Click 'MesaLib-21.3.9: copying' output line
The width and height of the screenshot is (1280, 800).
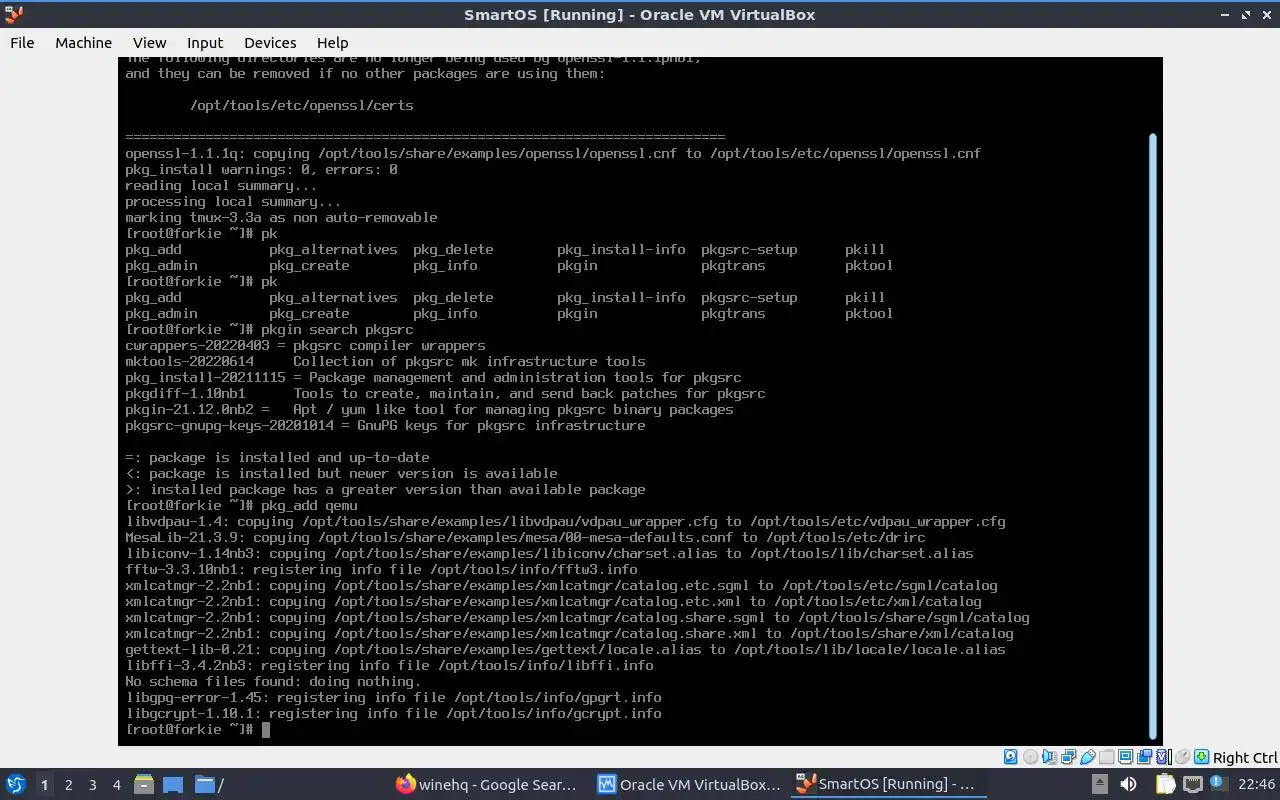point(525,537)
